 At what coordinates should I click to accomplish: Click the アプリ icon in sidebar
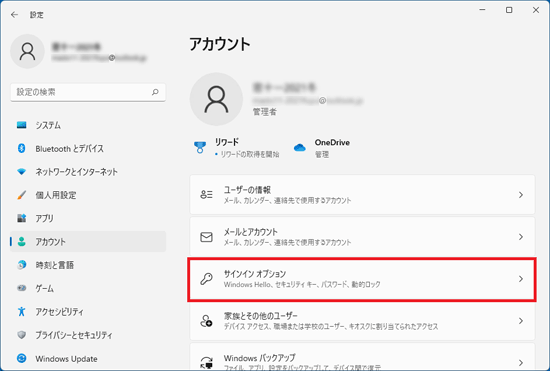[21, 218]
